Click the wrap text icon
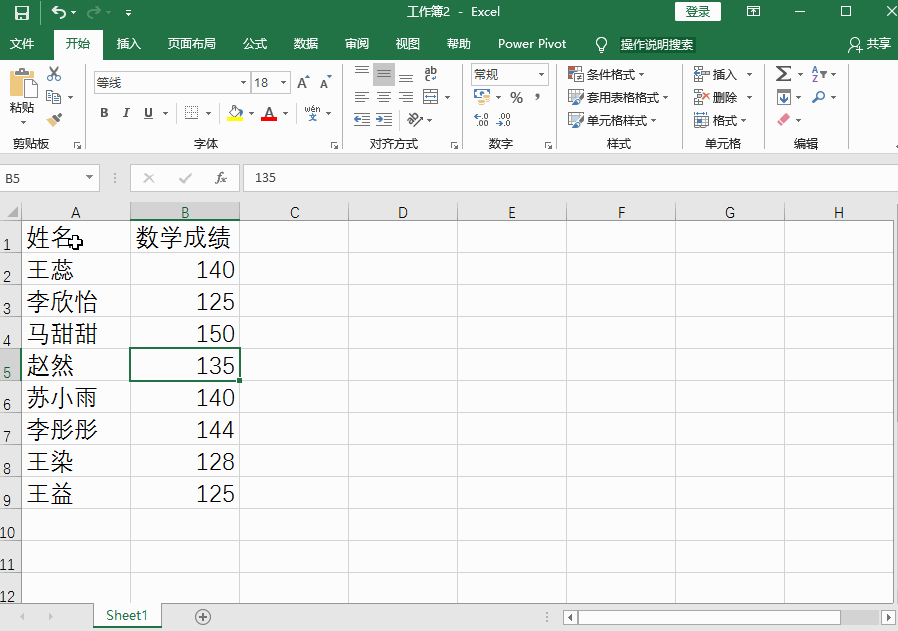Viewport: 898px width, 631px height. pos(431,74)
